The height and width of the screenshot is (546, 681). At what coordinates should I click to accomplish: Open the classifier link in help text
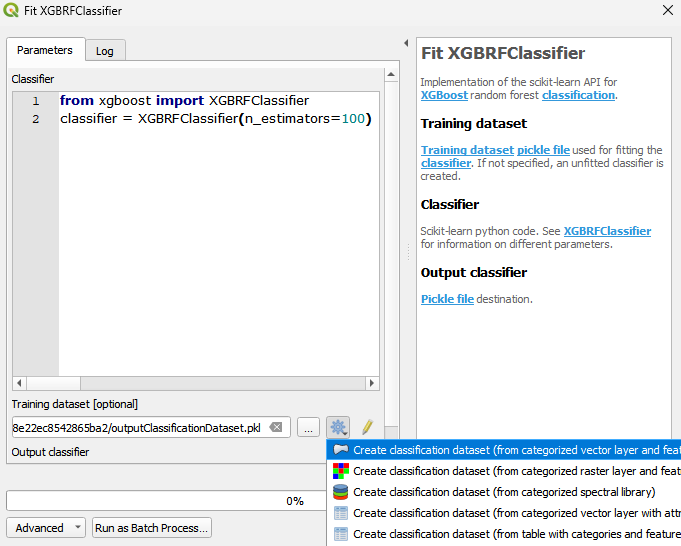click(x=446, y=163)
